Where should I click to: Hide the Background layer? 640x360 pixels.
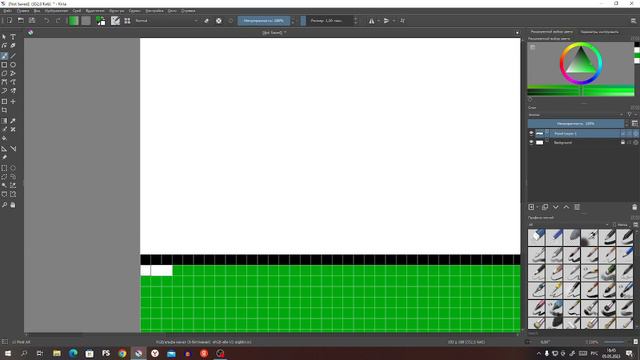click(x=531, y=142)
